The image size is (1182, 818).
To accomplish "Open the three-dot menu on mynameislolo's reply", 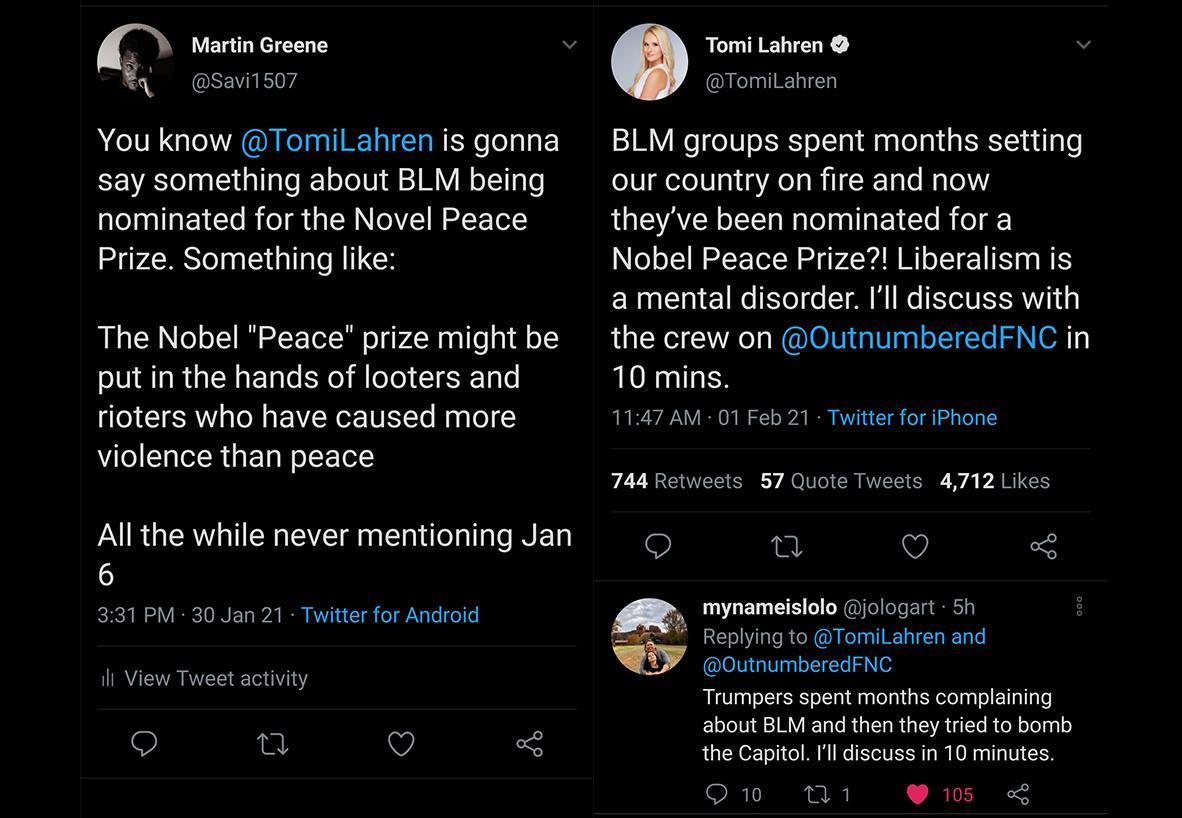I will pyautogui.click(x=1078, y=606).
